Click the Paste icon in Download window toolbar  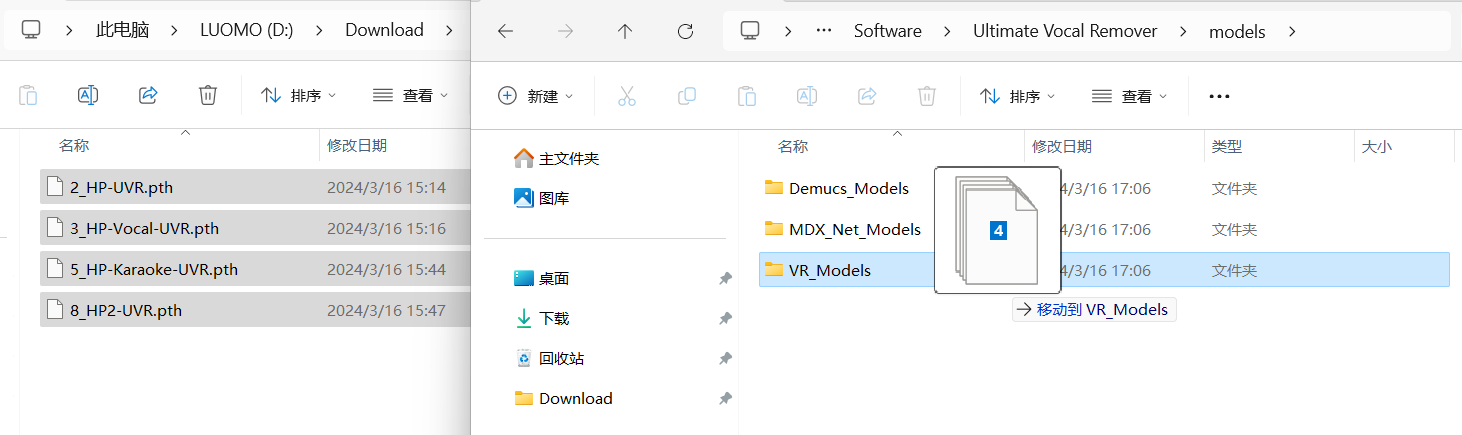[28, 96]
